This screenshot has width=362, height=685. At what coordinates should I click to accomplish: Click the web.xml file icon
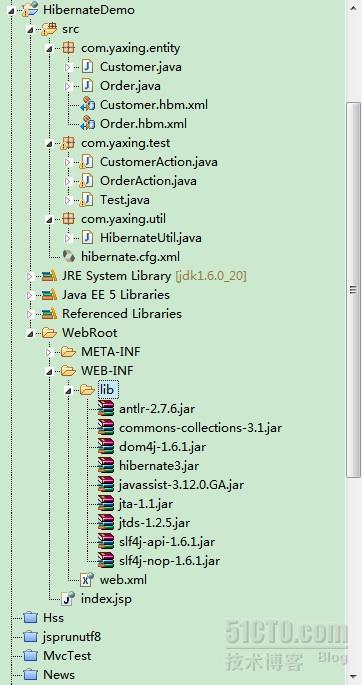(87, 580)
